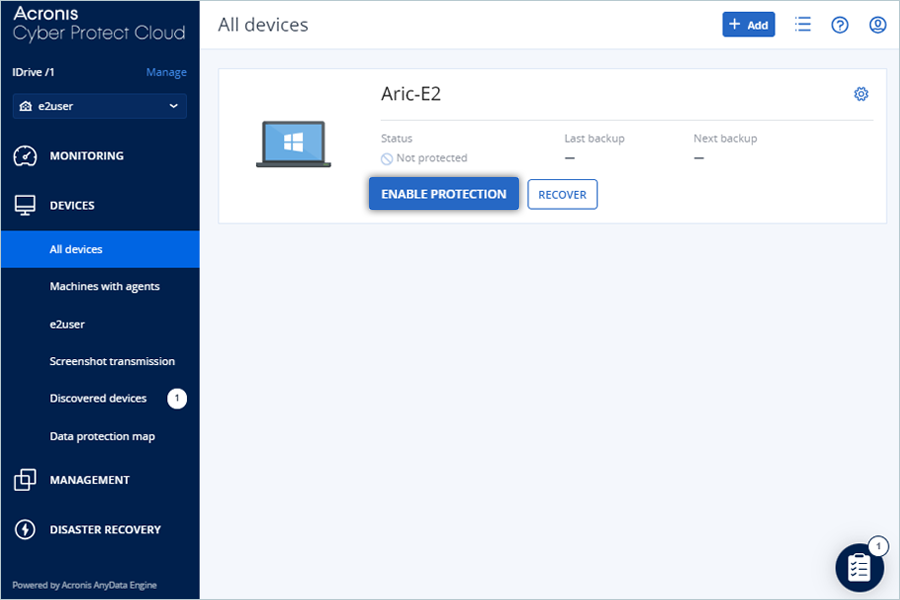Select All devices menu item
Viewport: 900px width, 600px height.
click(x=100, y=249)
